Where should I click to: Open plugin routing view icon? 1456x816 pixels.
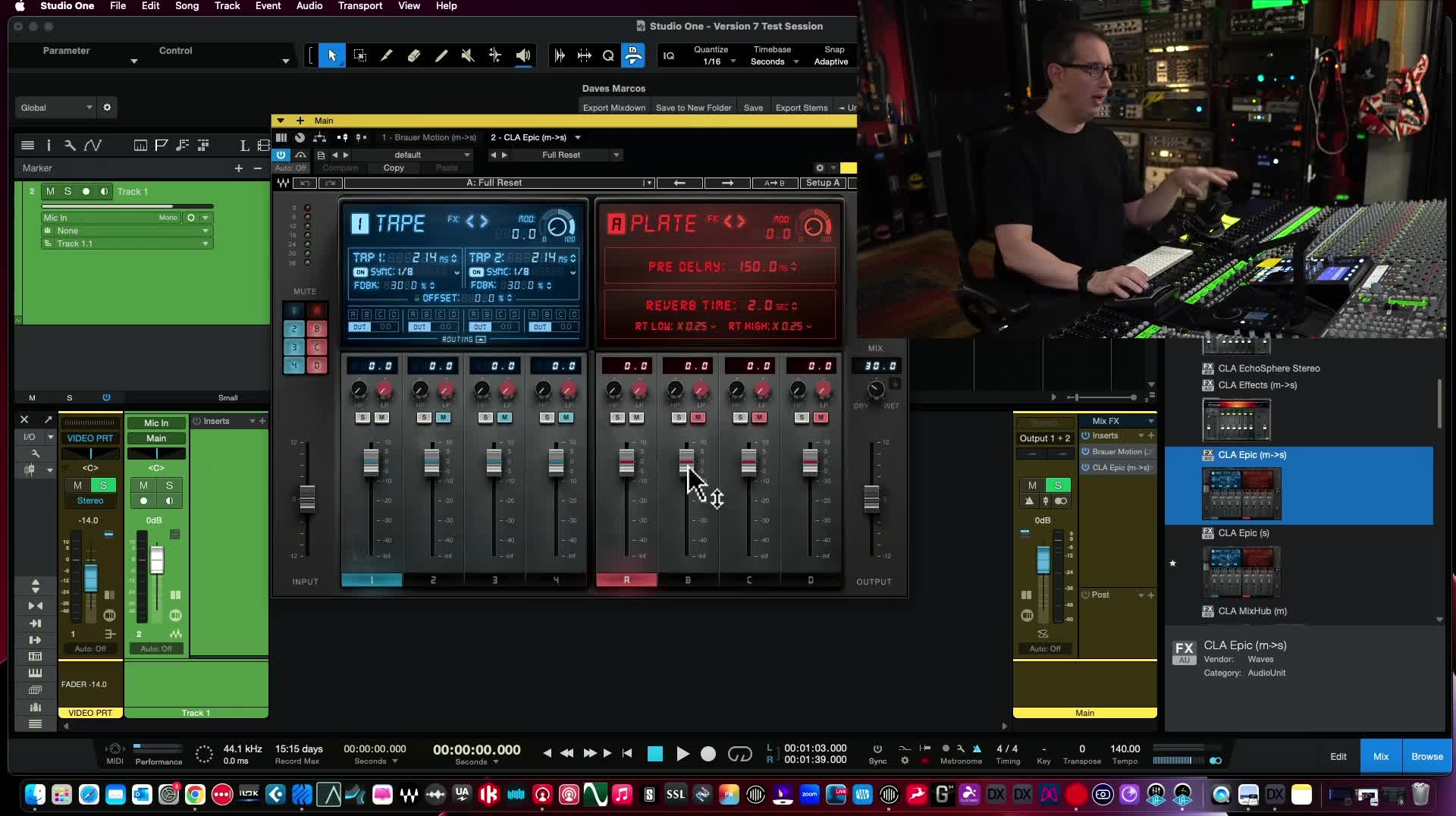point(319,137)
